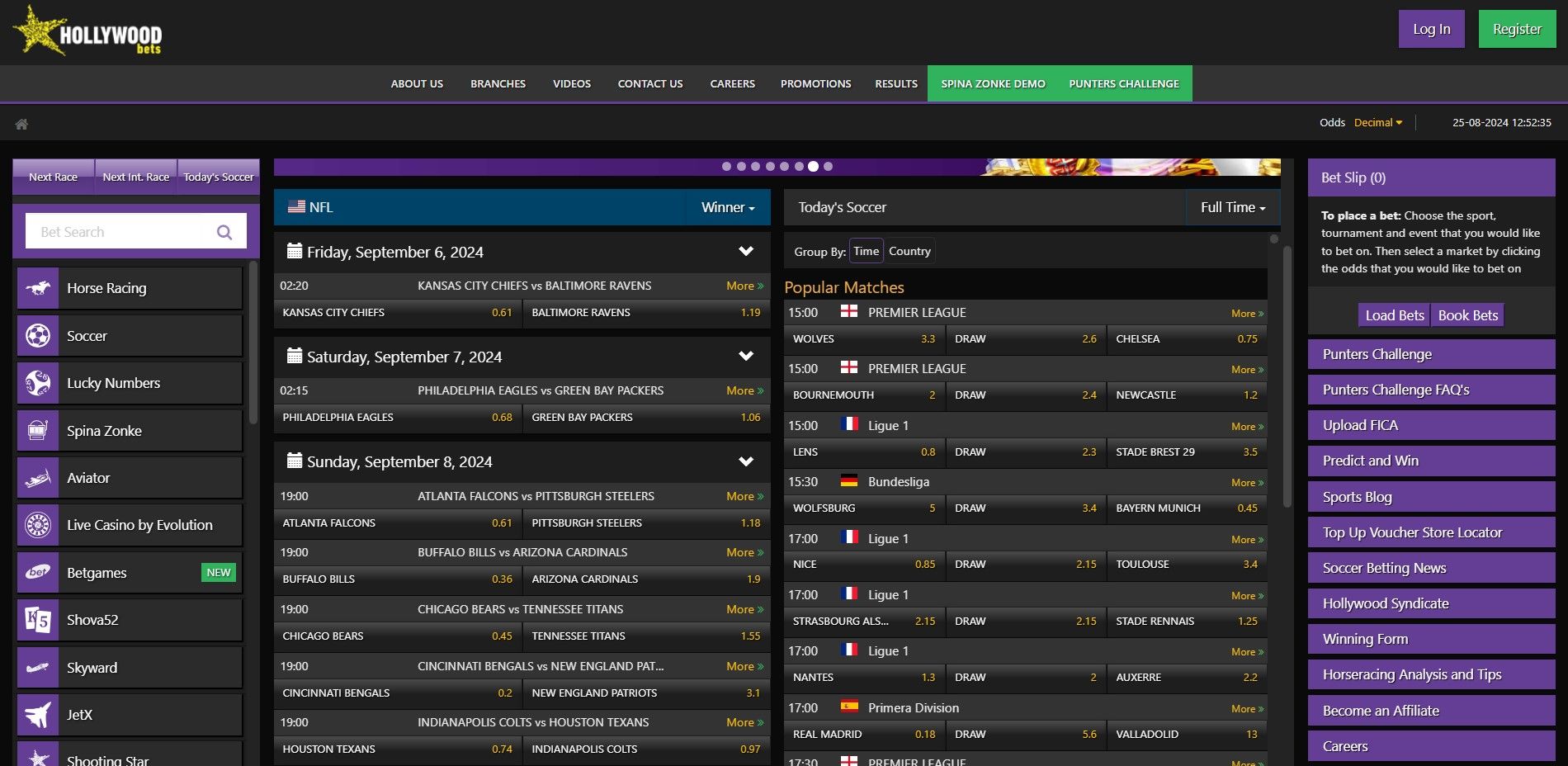
Task: Click the Log In button
Action: [1432, 29]
